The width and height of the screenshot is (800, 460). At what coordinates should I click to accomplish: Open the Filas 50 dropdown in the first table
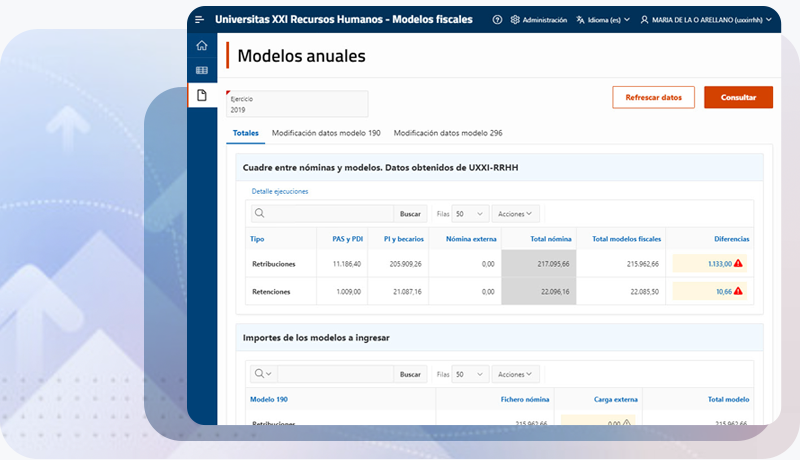(x=469, y=214)
